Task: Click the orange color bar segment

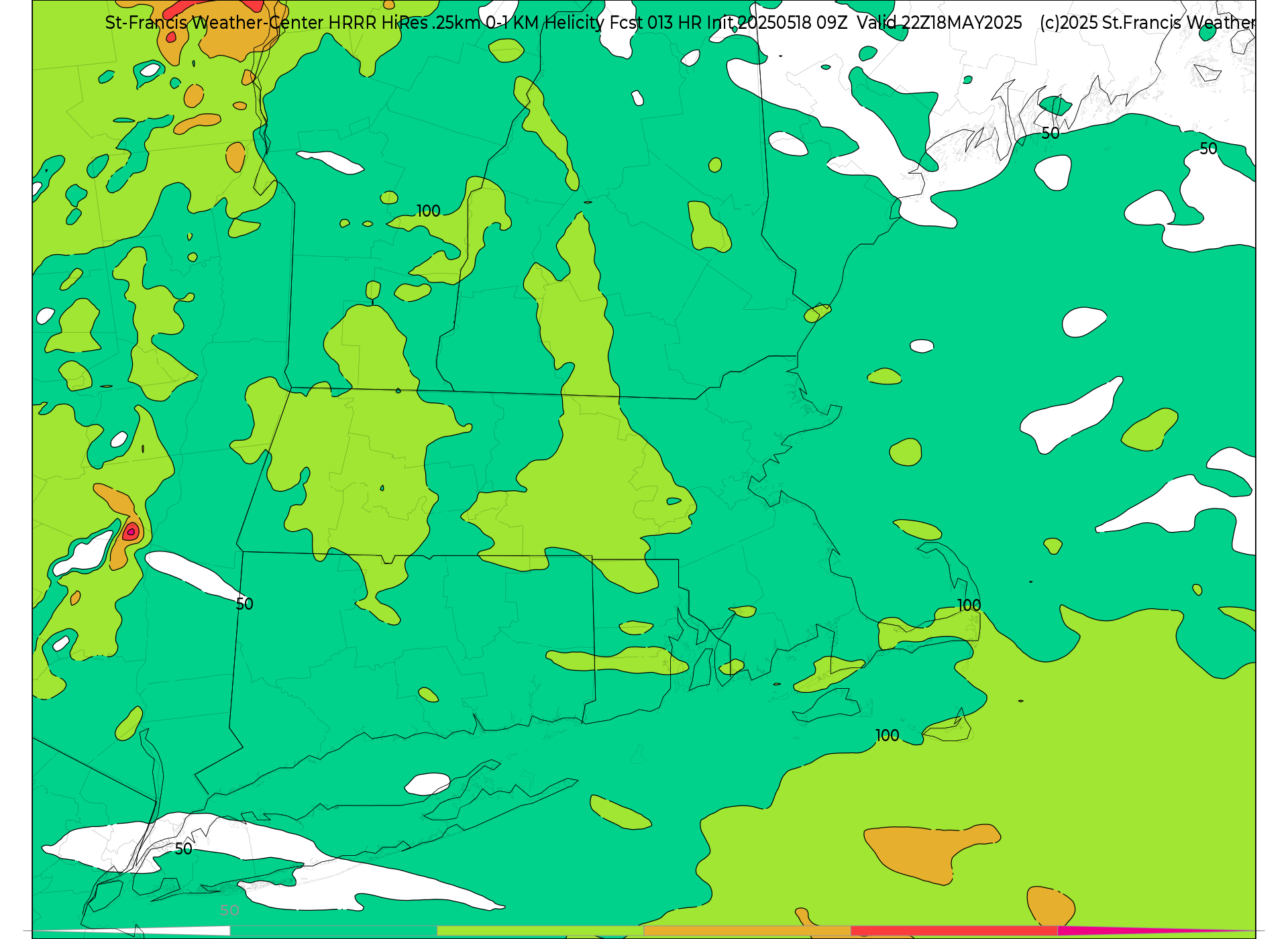Action: (x=747, y=930)
